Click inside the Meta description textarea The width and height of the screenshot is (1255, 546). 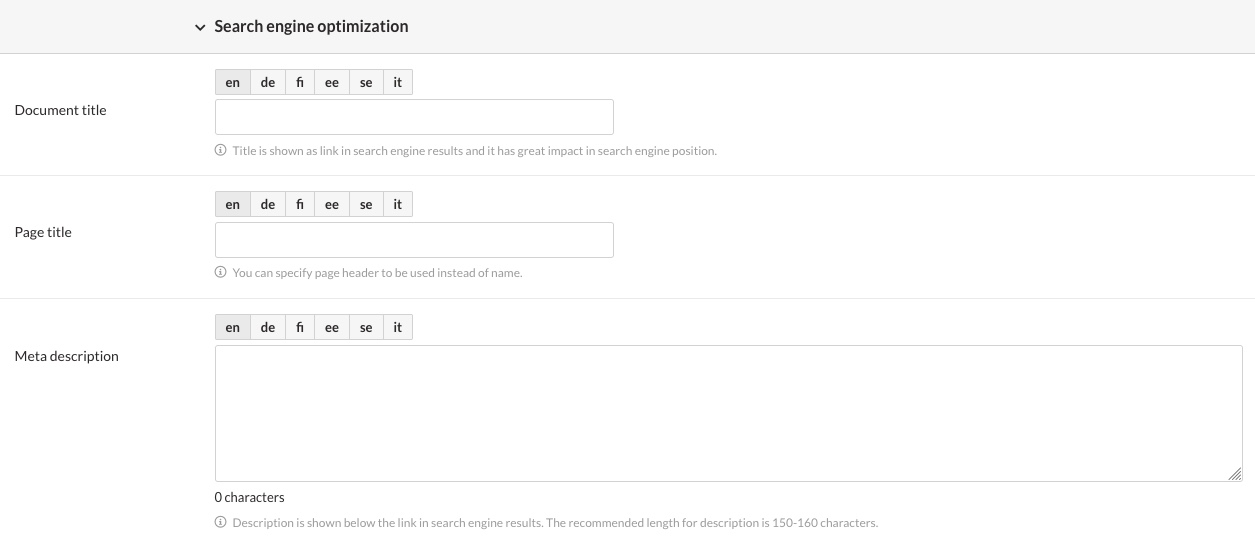point(728,413)
